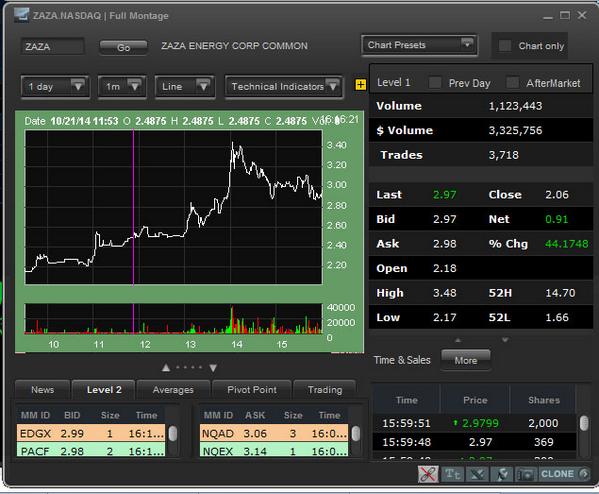Viewport: 599px width, 494px height.
Task: Switch to the Trading tab
Action: pyautogui.click(x=325, y=390)
